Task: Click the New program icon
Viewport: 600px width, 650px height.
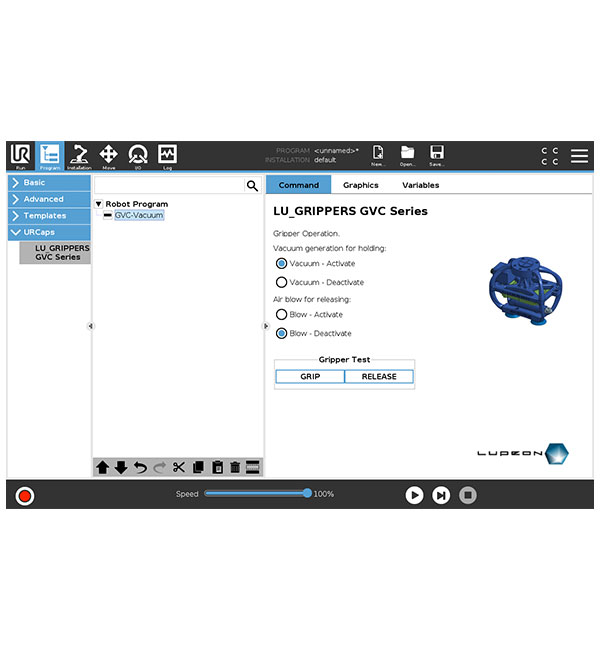Action: click(x=378, y=156)
